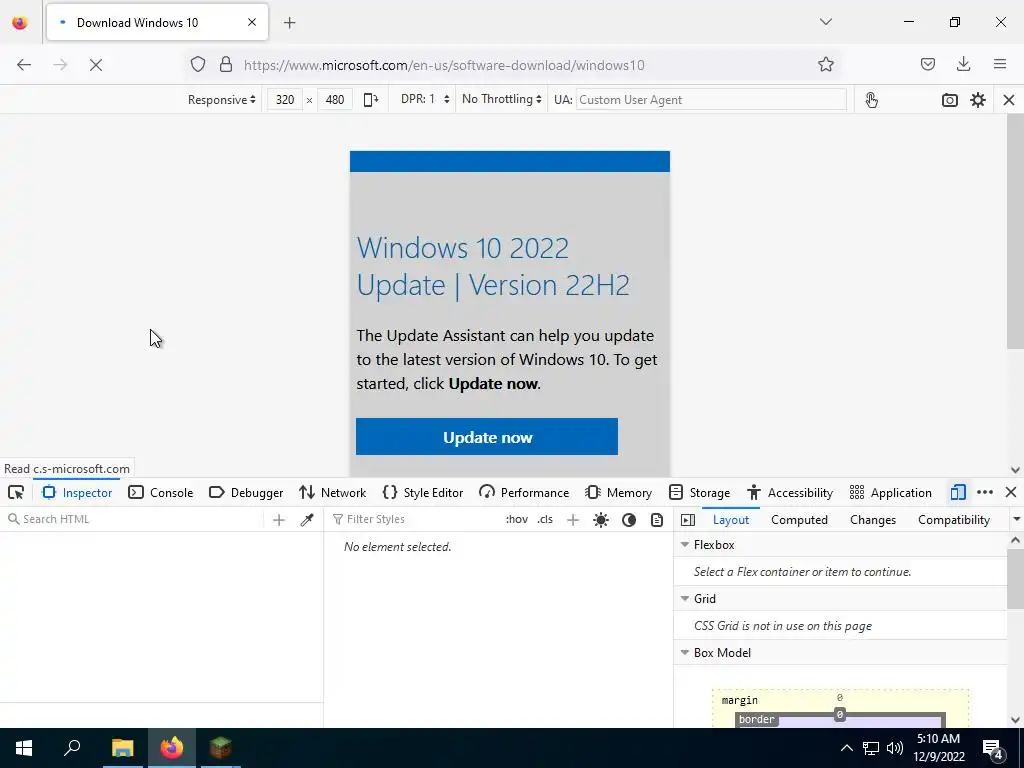Viewport: 1024px width, 768px height.
Task: Toggle Responsive Design Mode icon in DevTools
Action: click(x=958, y=492)
